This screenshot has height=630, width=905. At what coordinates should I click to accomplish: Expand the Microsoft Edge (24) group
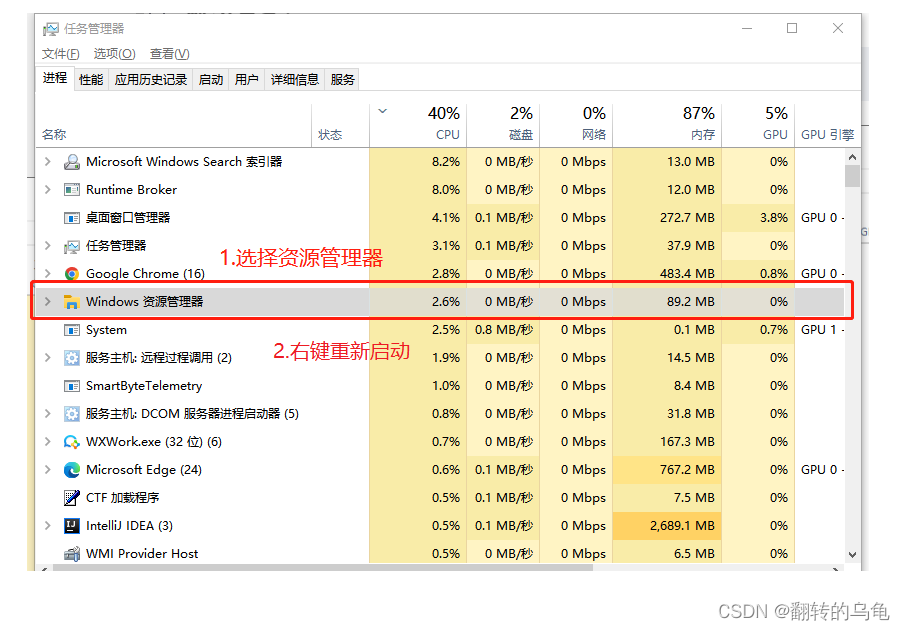[48, 470]
